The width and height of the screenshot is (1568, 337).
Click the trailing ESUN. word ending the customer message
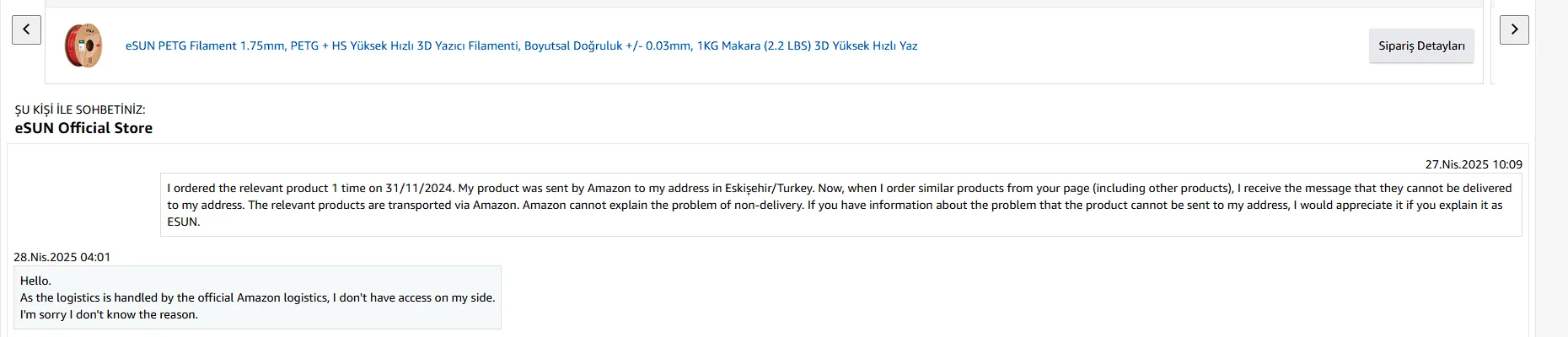tap(183, 222)
